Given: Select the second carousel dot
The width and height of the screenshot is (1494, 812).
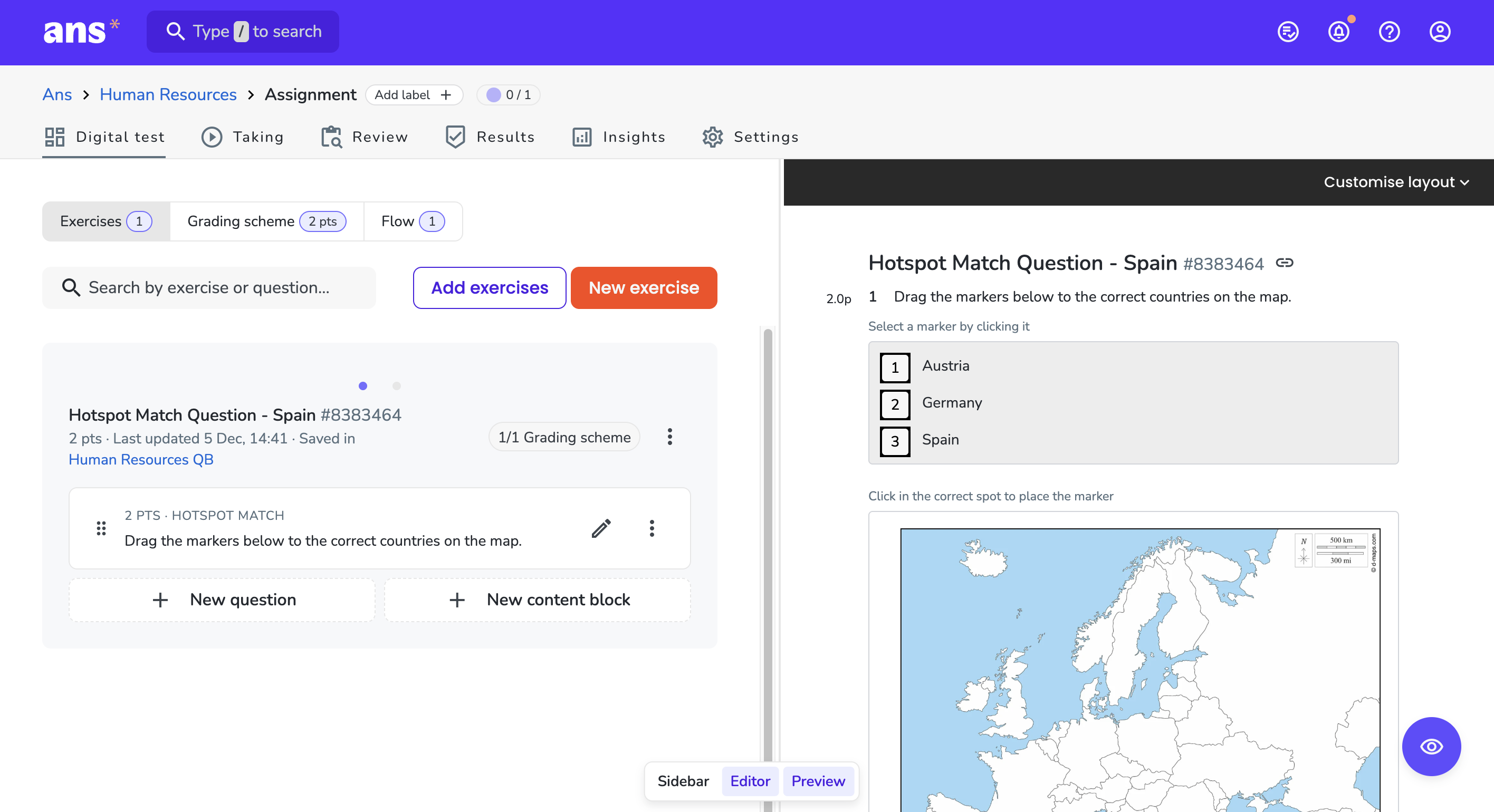Looking at the screenshot, I should tap(397, 385).
